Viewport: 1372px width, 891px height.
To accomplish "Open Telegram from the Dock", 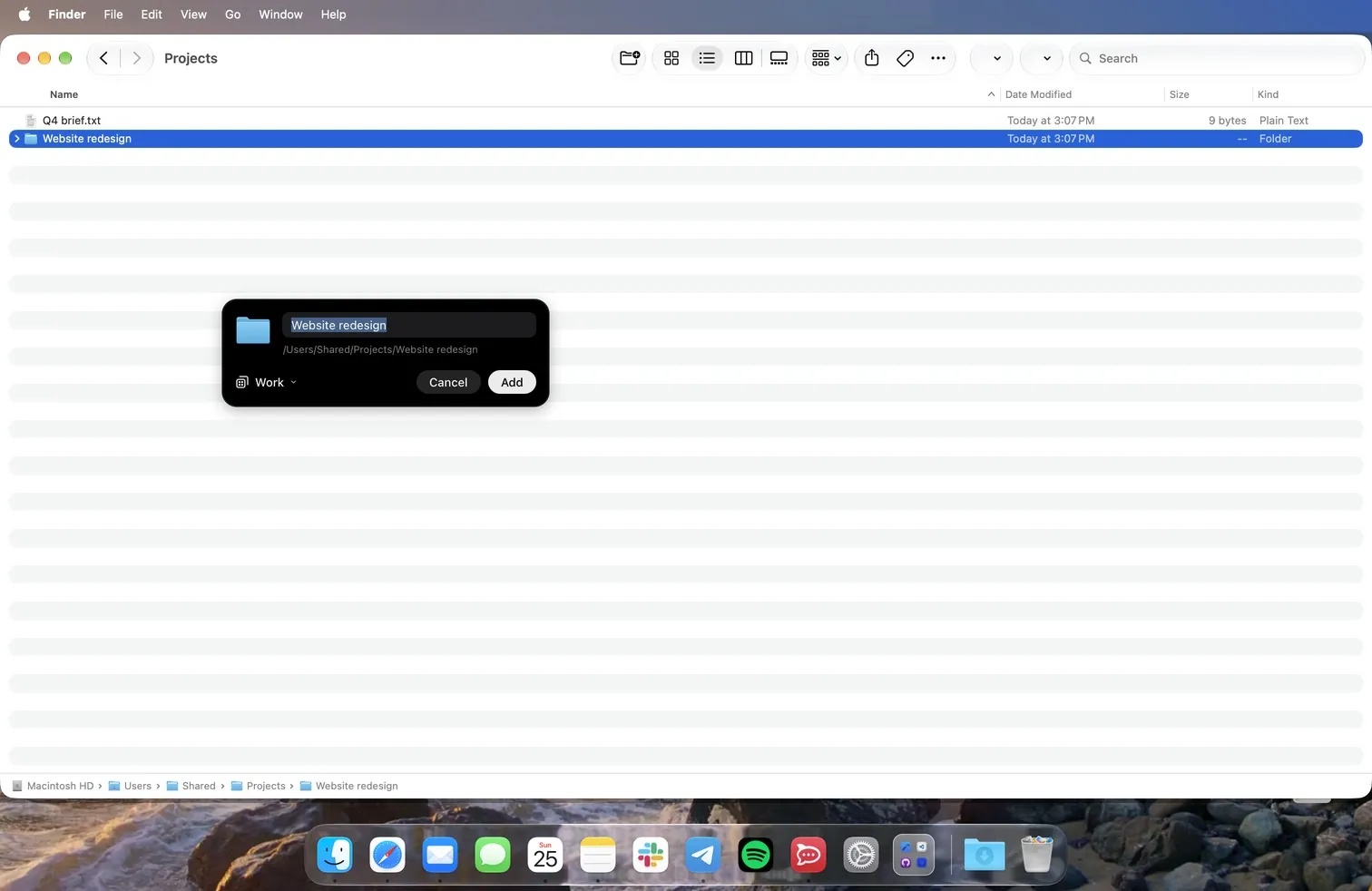I will coord(703,855).
